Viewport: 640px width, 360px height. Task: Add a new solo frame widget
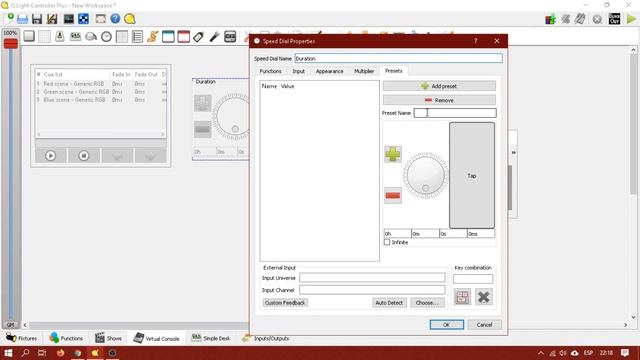pos(184,36)
